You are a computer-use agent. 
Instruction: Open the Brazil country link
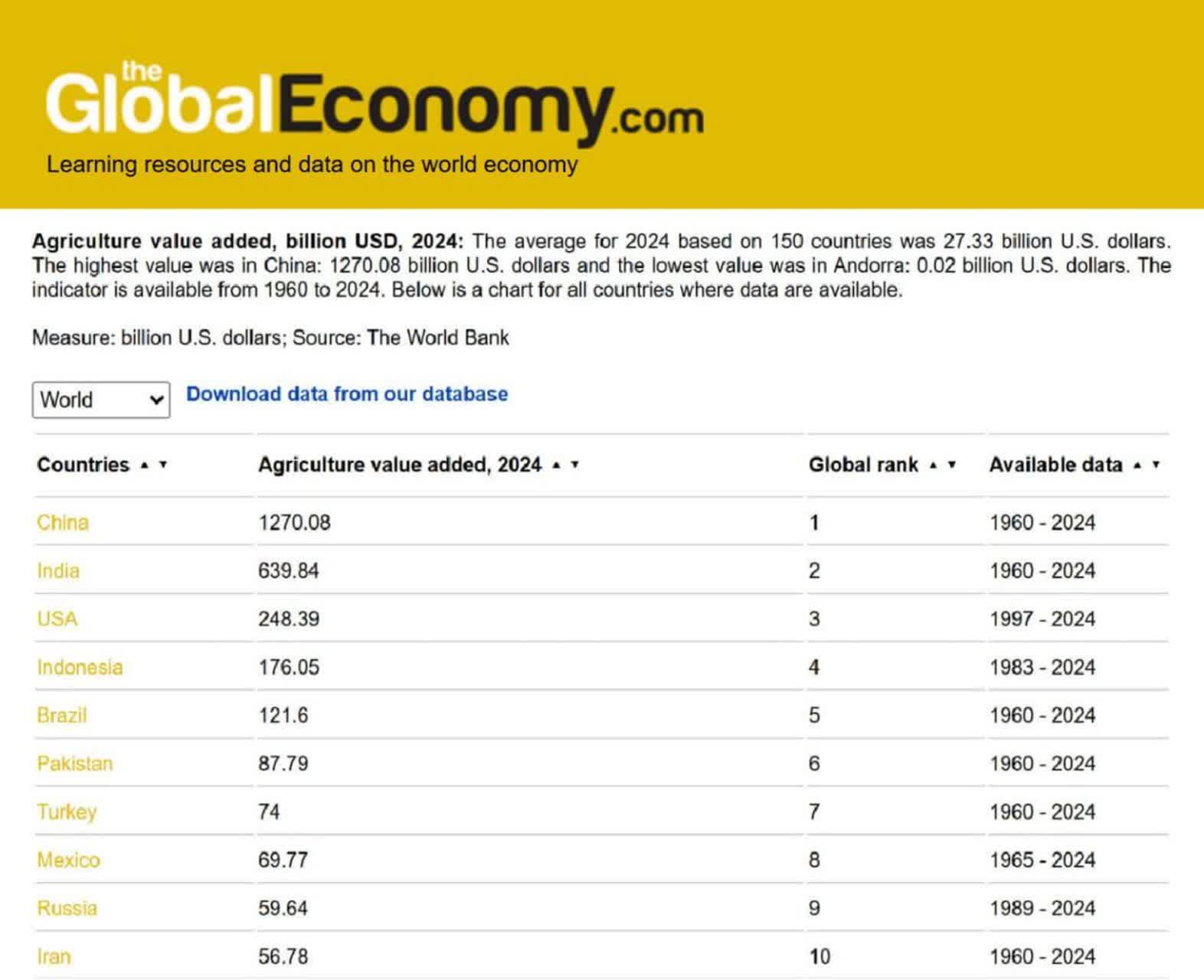click(x=62, y=715)
